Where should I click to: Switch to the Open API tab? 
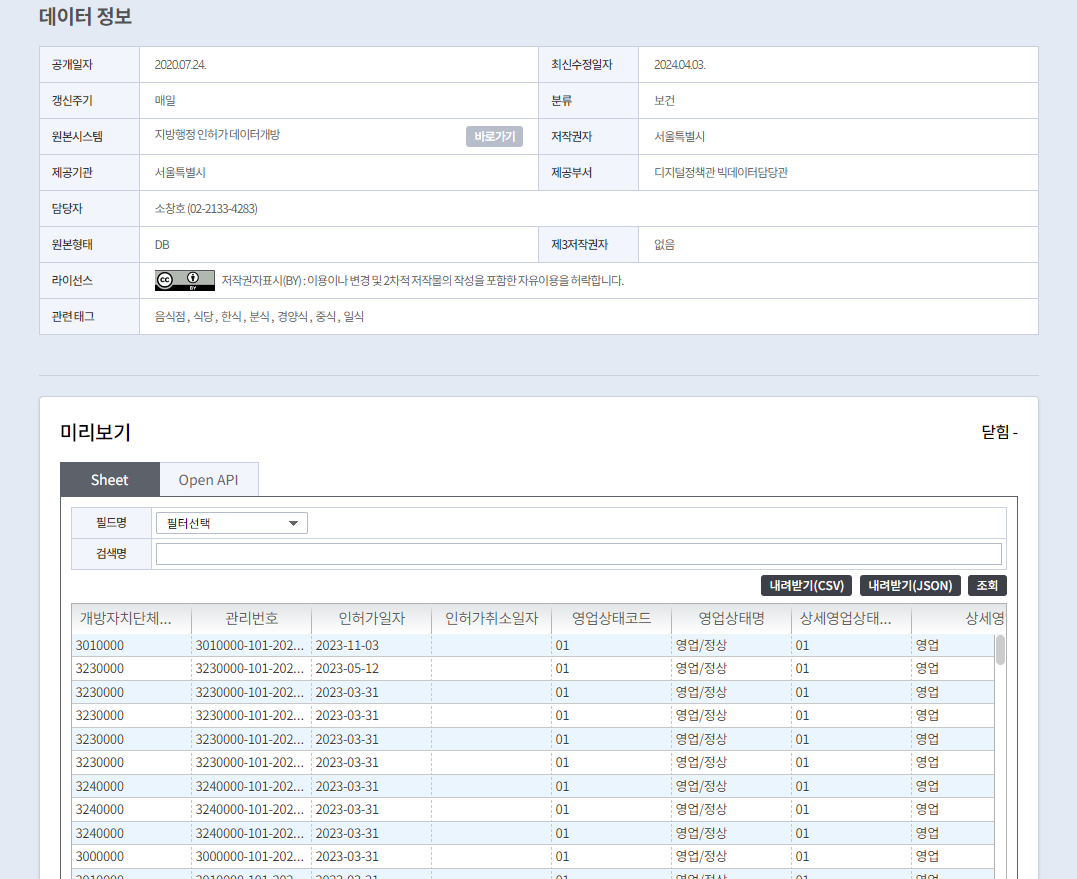click(x=209, y=479)
